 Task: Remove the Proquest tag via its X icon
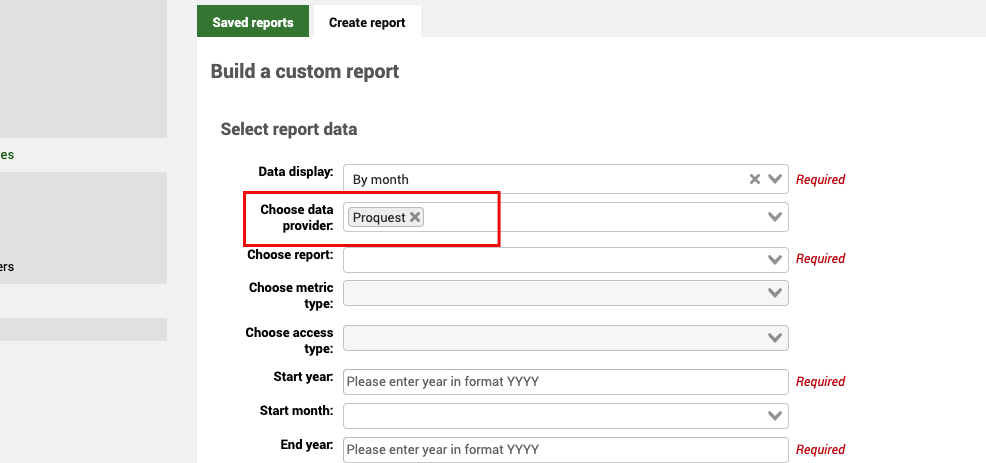[x=415, y=217]
